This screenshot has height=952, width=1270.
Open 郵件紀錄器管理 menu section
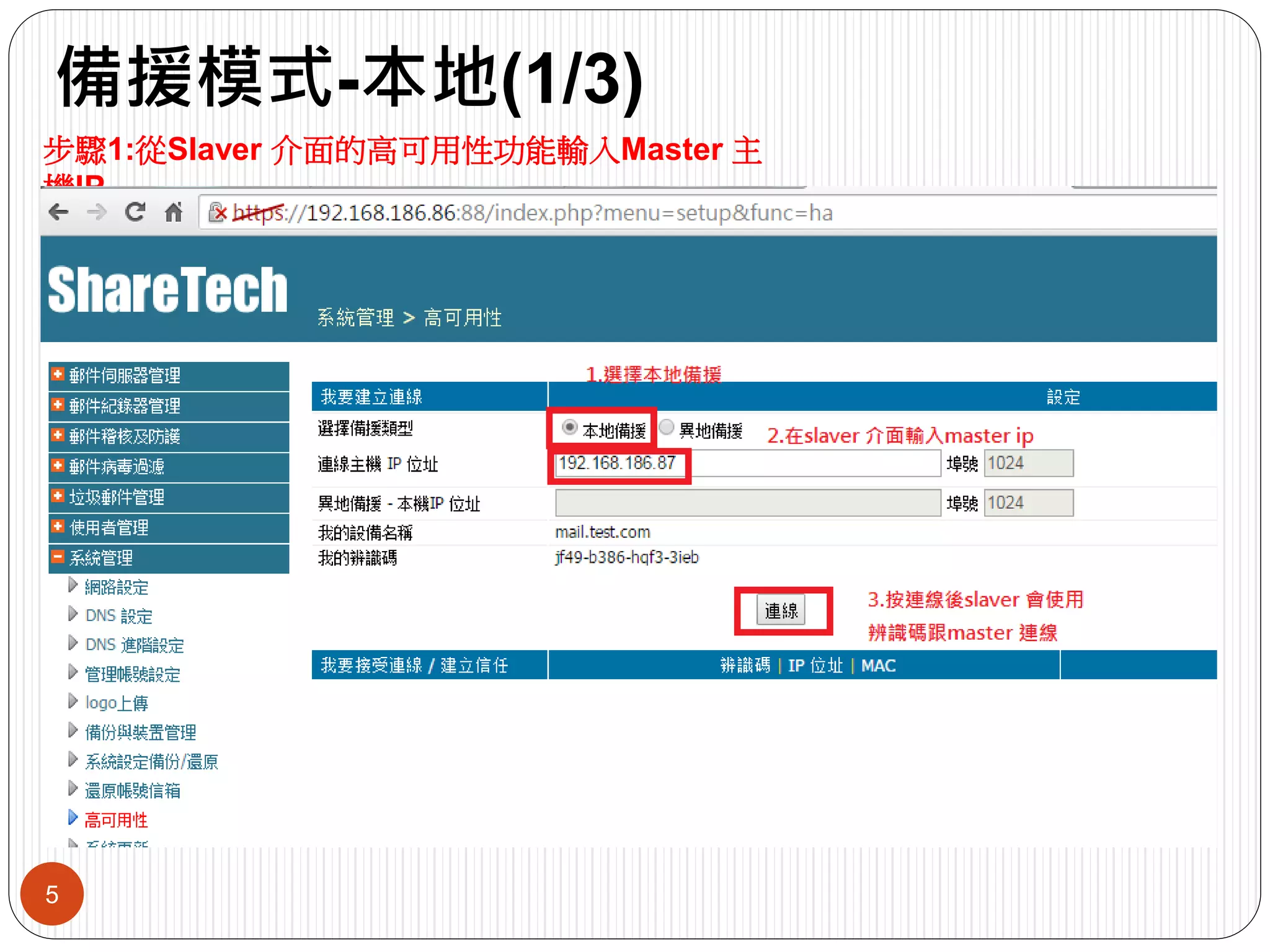click(x=169, y=406)
